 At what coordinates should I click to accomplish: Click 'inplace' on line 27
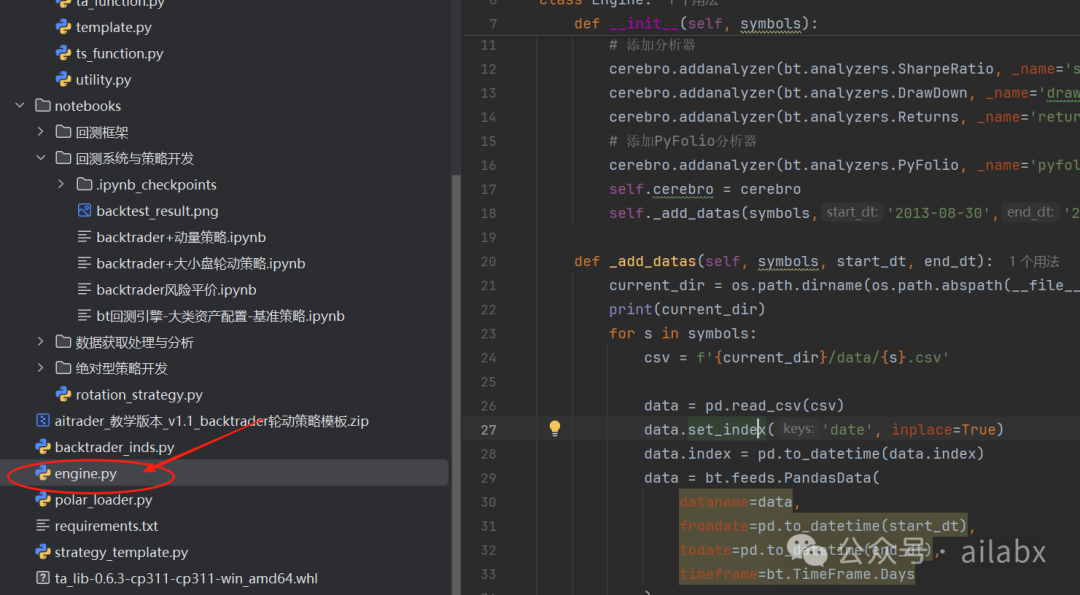pyautogui.click(x=922, y=430)
